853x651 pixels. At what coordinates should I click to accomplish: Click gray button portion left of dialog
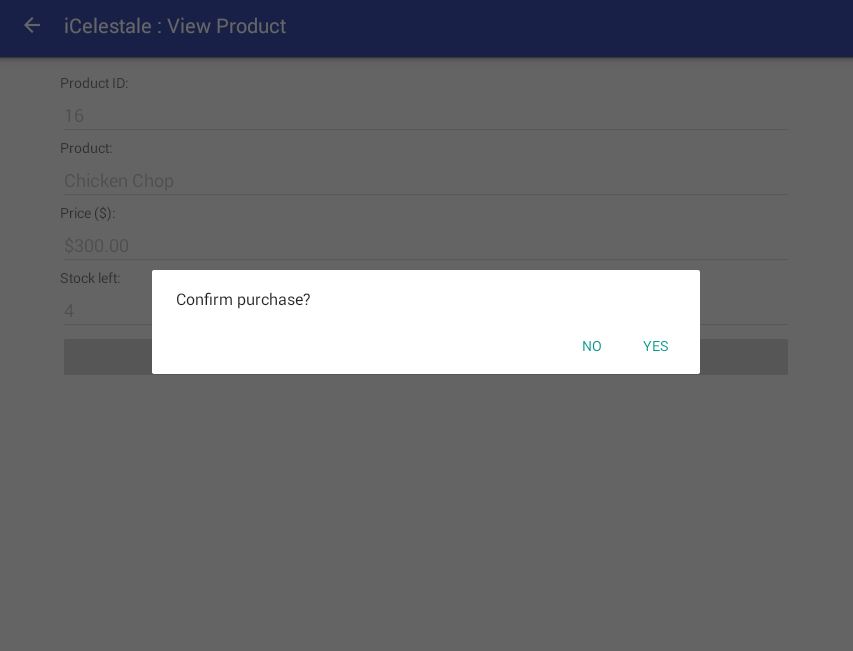[x=108, y=357]
